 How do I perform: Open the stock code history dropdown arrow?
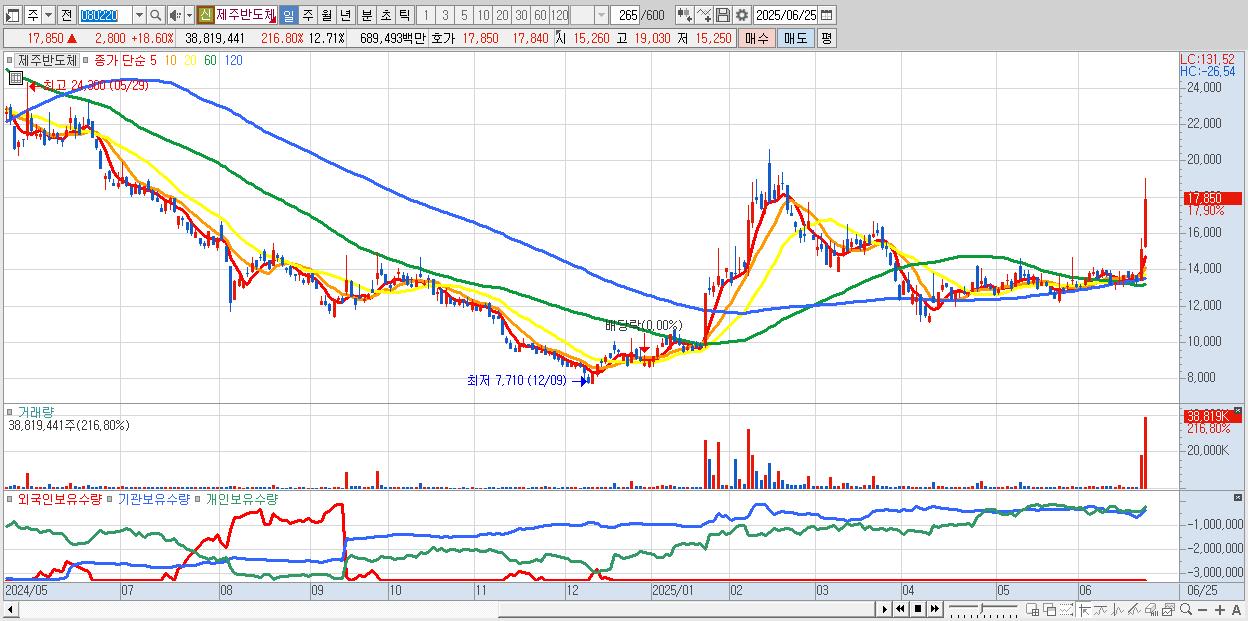point(139,15)
